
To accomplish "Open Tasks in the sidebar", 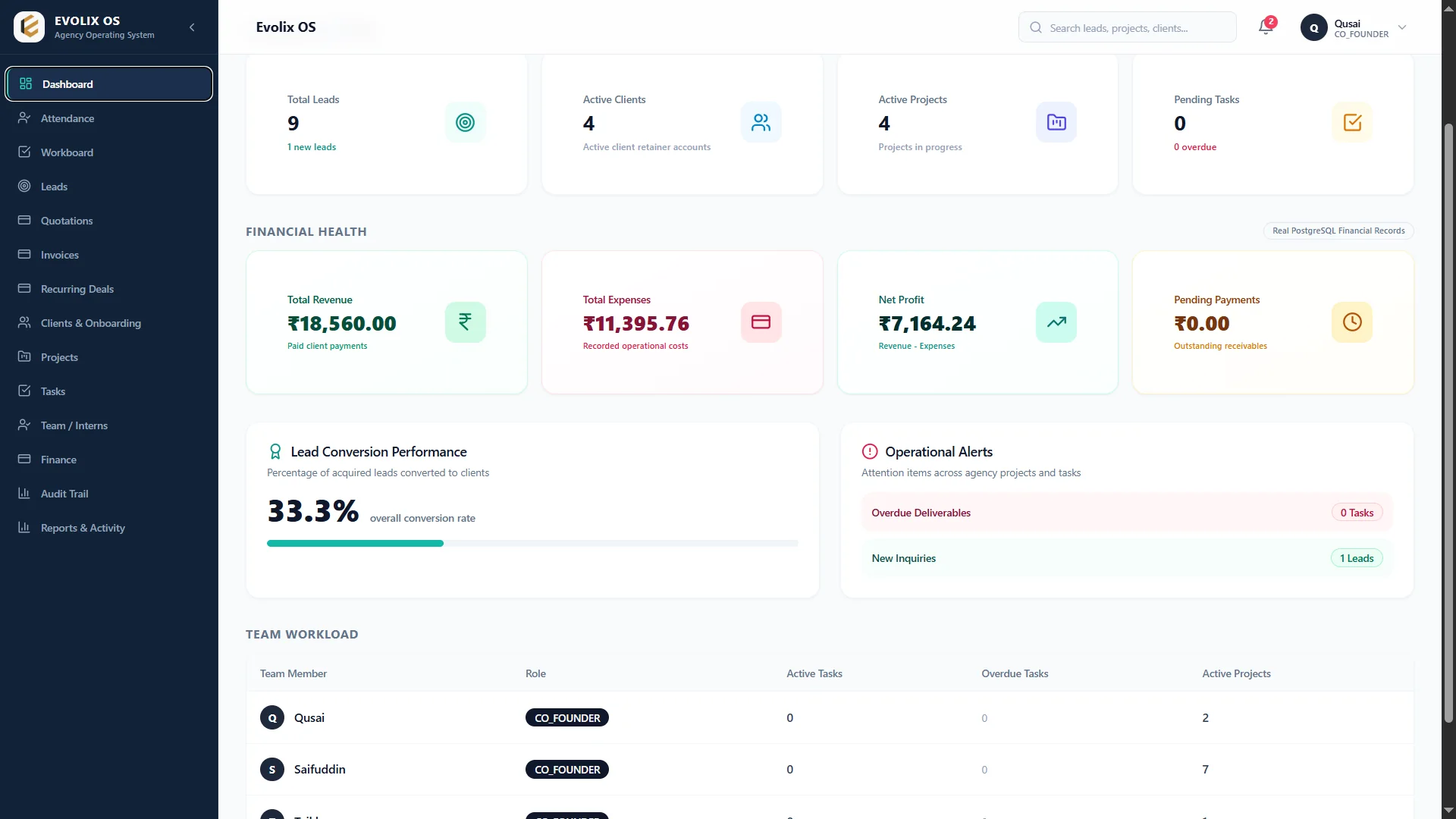I will (109, 391).
